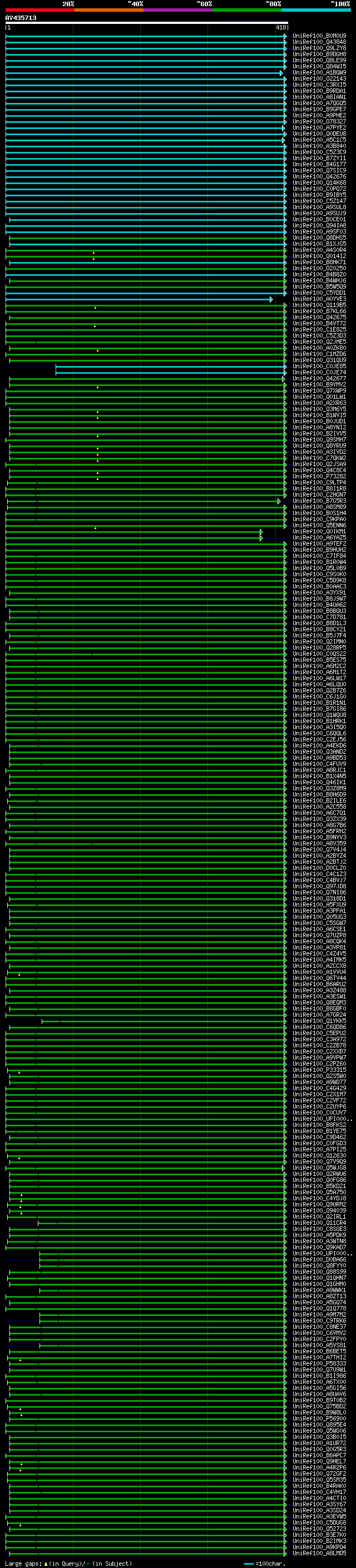Click the cyan alignment bar for UniRef100_C0JE85
Screen dimensions: 356x1568
[171, 367]
